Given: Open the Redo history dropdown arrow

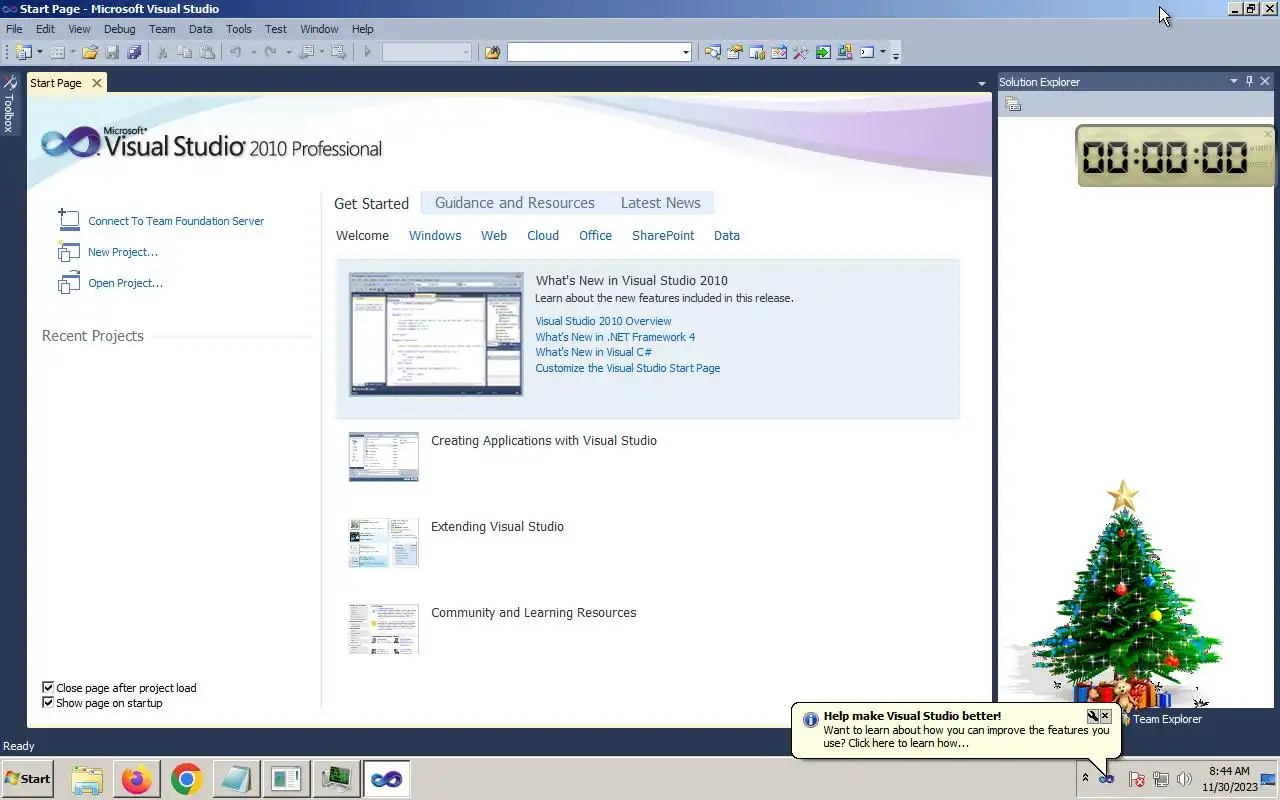Looking at the screenshot, I should pos(288,52).
